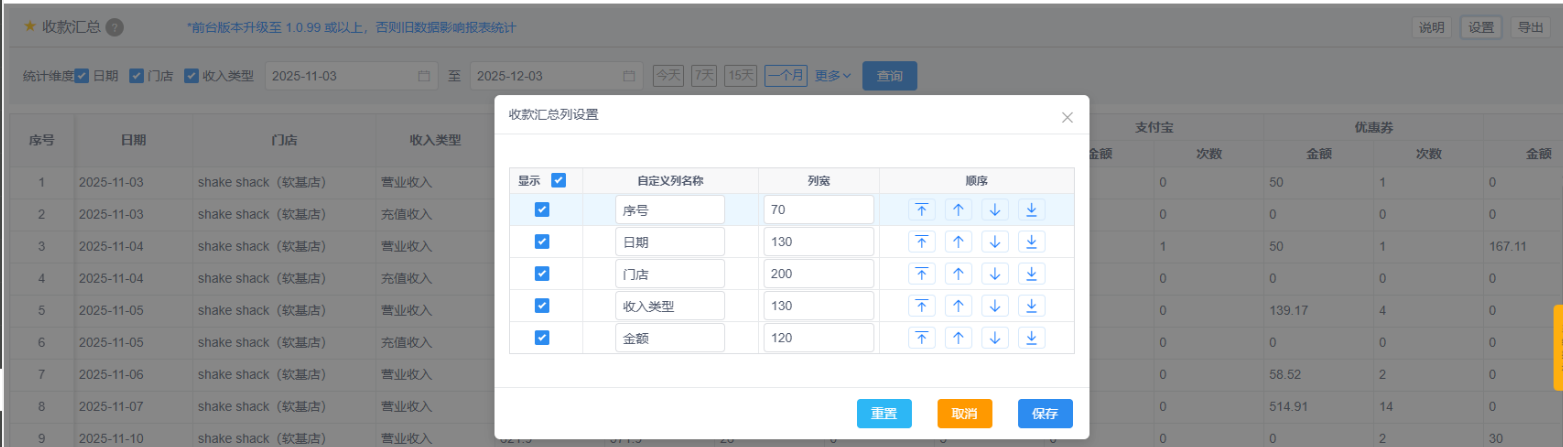Image resolution: width=1563 pixels, height=447 pixels.
Task: Move 收入类型 row to bottom
Action: click(1032, 305)
